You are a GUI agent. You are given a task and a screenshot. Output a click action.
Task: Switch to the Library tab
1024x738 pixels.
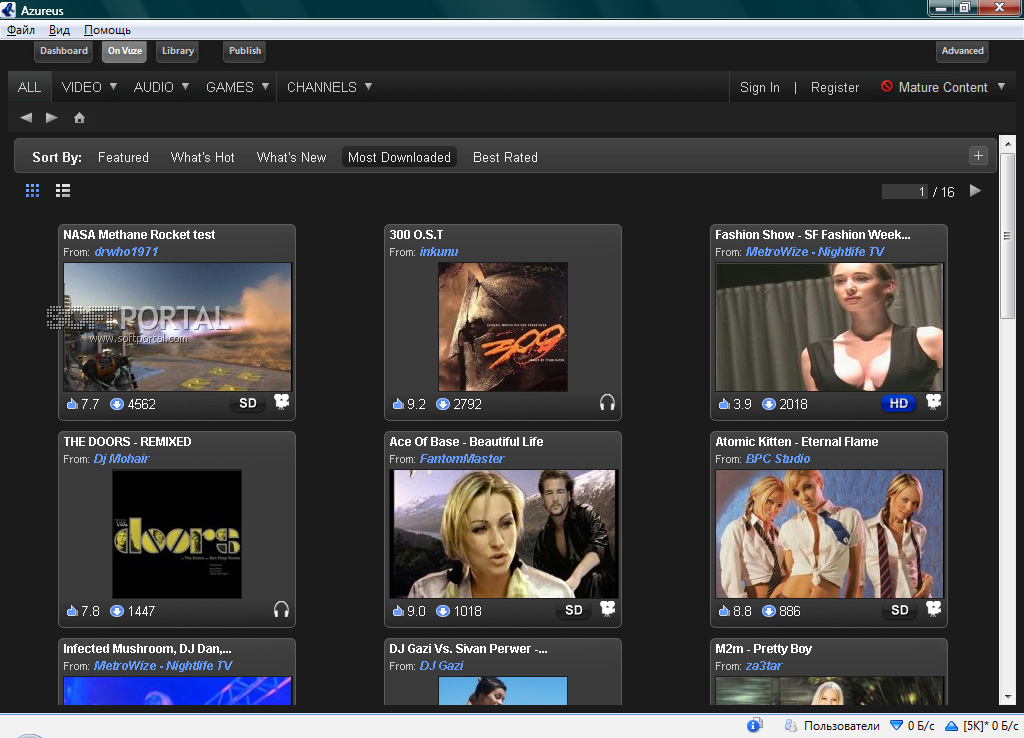tap(178, 51)
